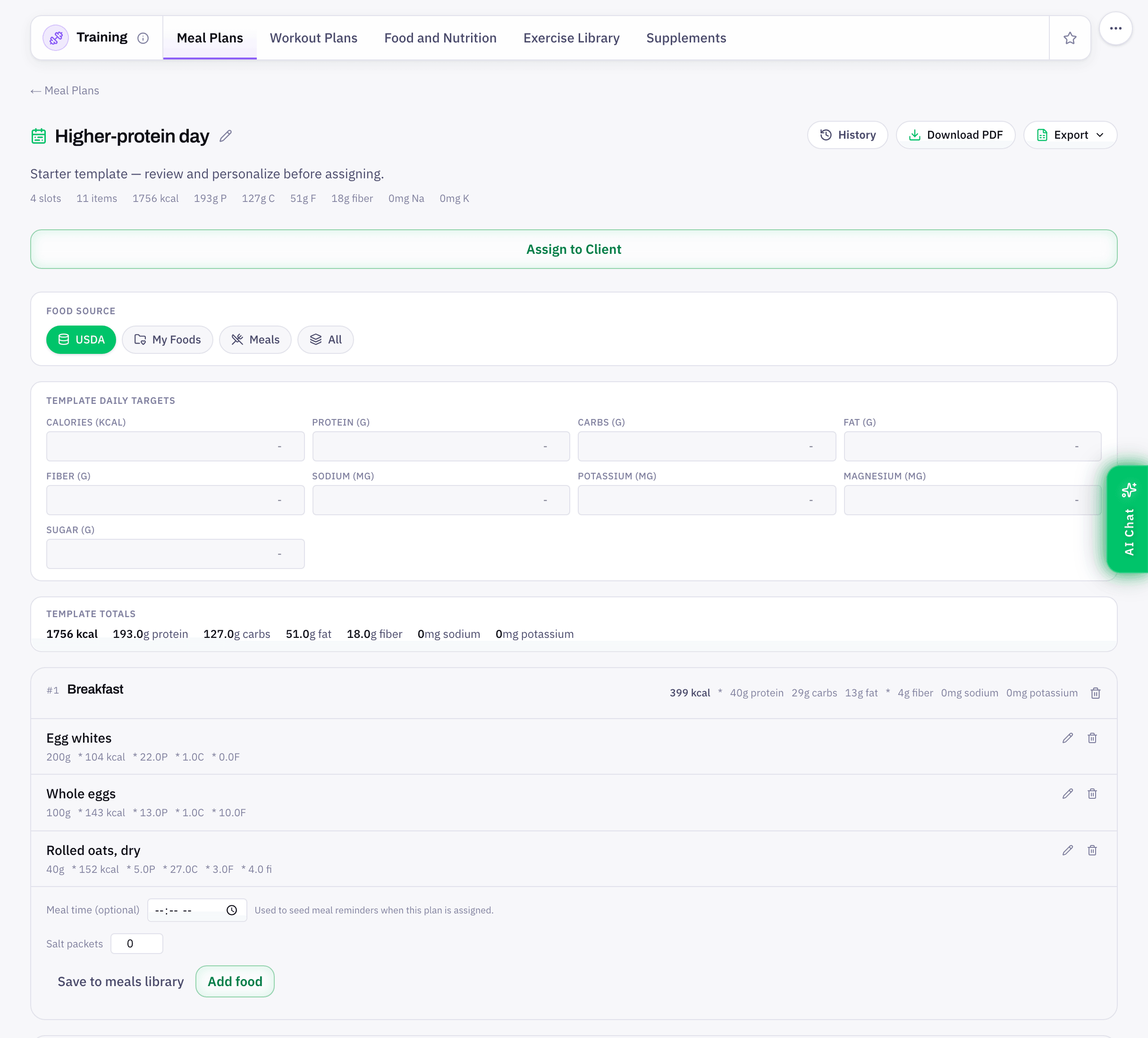Edit the Whole eggs item
Image resolution: width=1148 pixels, height=1038 pixels.
pos(1067,794)
